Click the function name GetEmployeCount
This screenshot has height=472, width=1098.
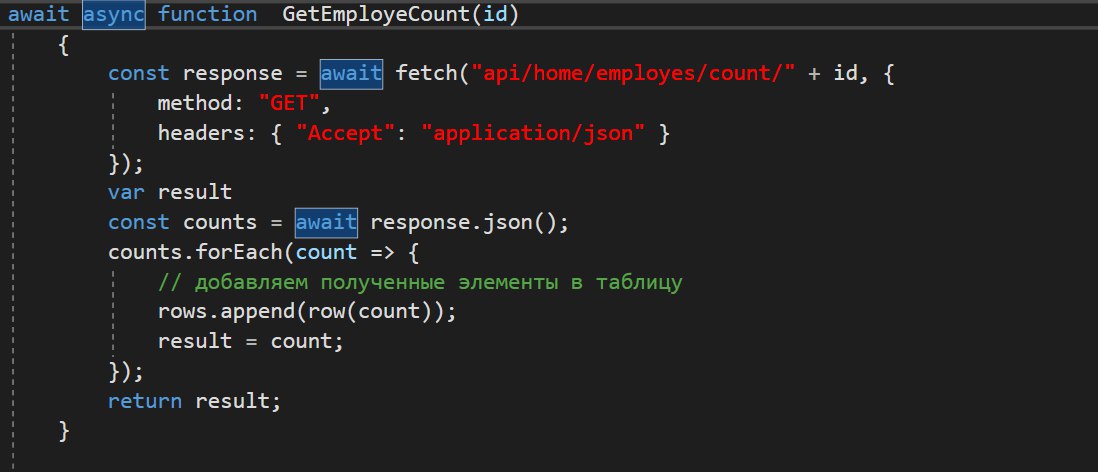(x=378, y=15)
